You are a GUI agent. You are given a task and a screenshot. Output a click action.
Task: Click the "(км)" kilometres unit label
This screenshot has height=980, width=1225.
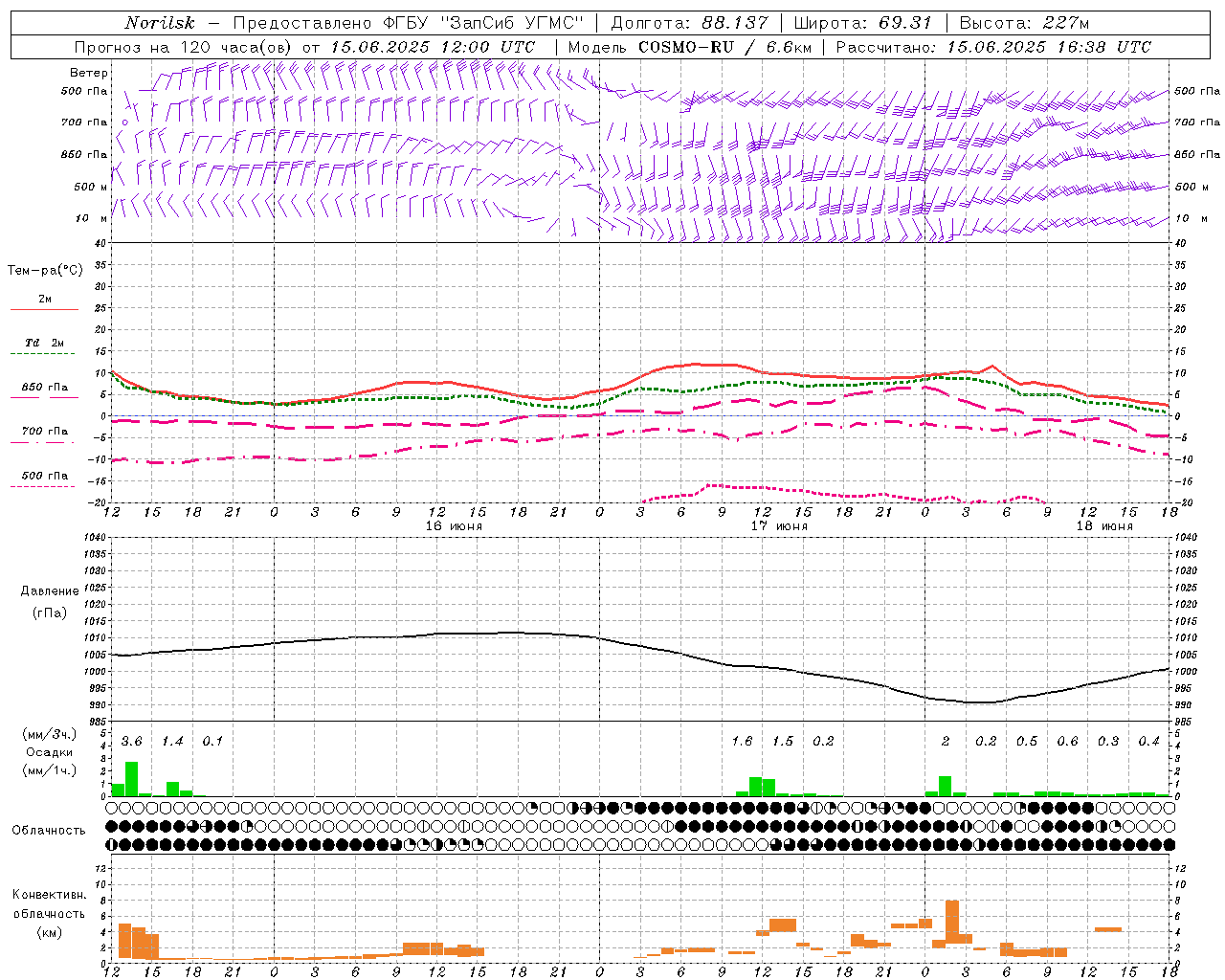49,932
